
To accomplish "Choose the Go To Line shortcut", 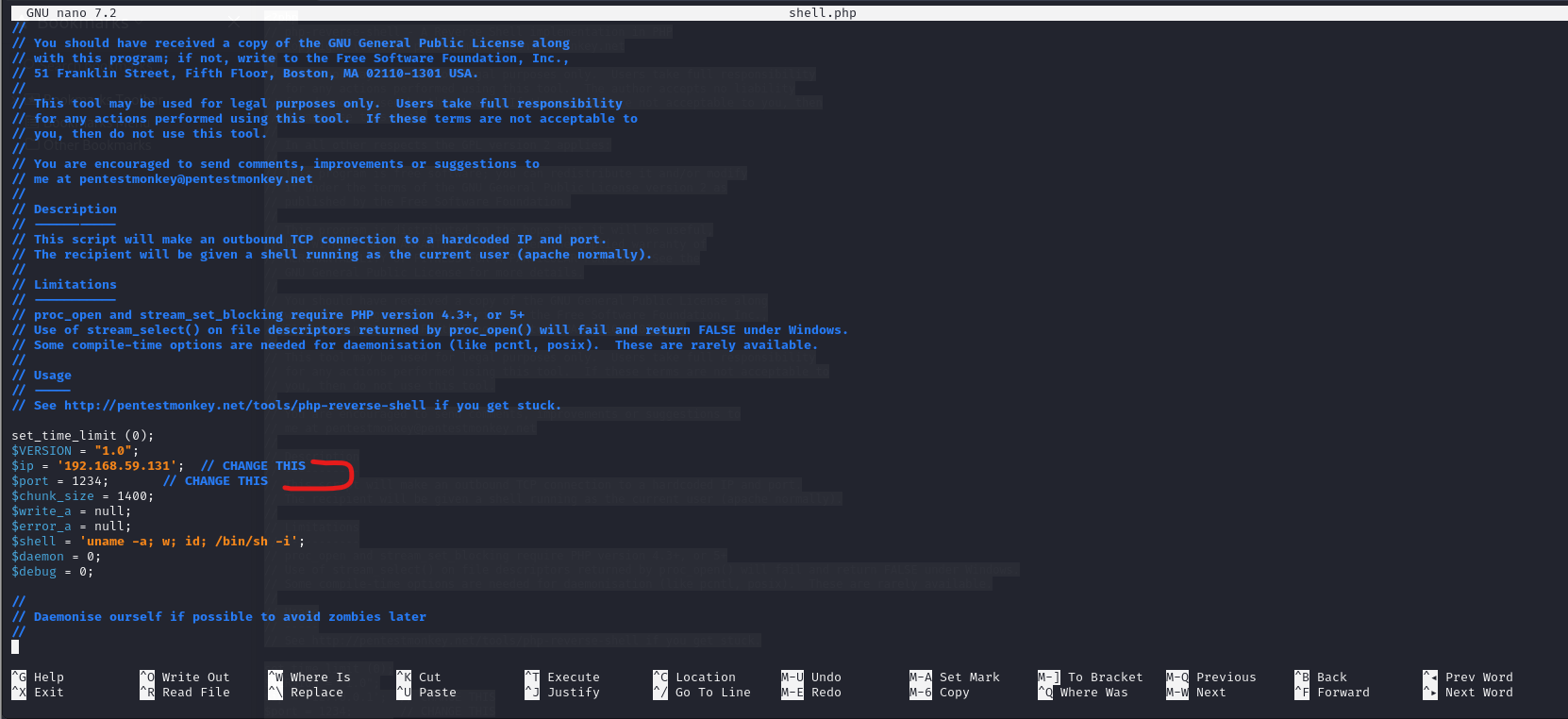I will coord(702,693).
